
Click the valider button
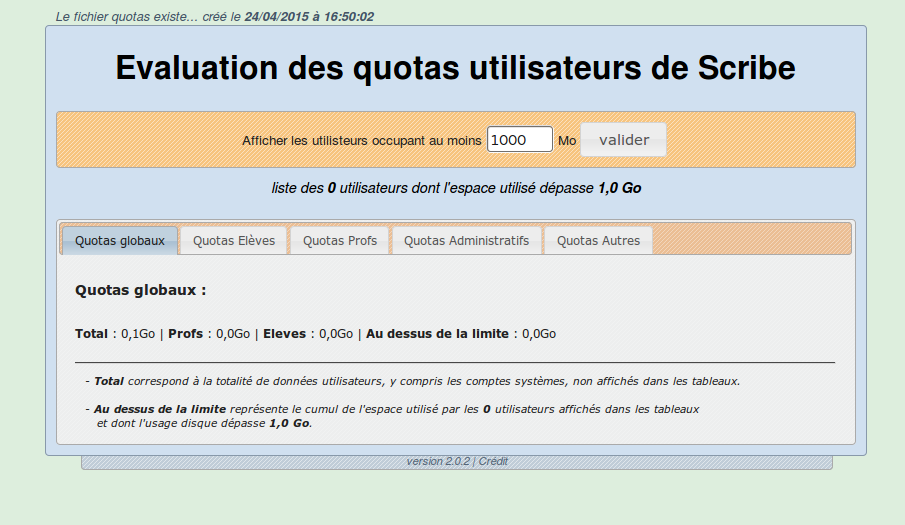click(623, 140)
